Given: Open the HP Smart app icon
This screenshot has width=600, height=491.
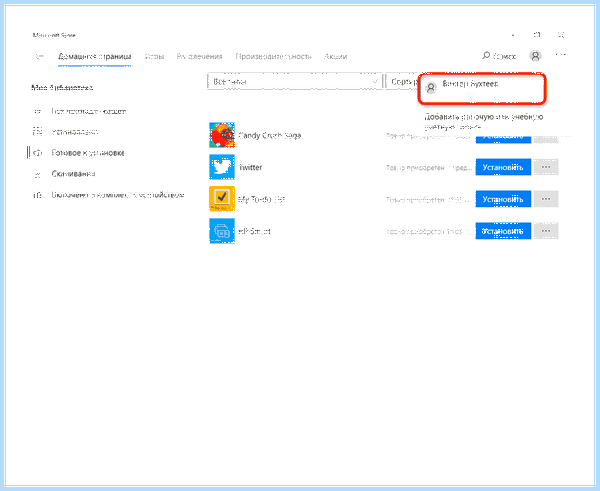Looking at the screenshot, I should [x=222, y=231].
